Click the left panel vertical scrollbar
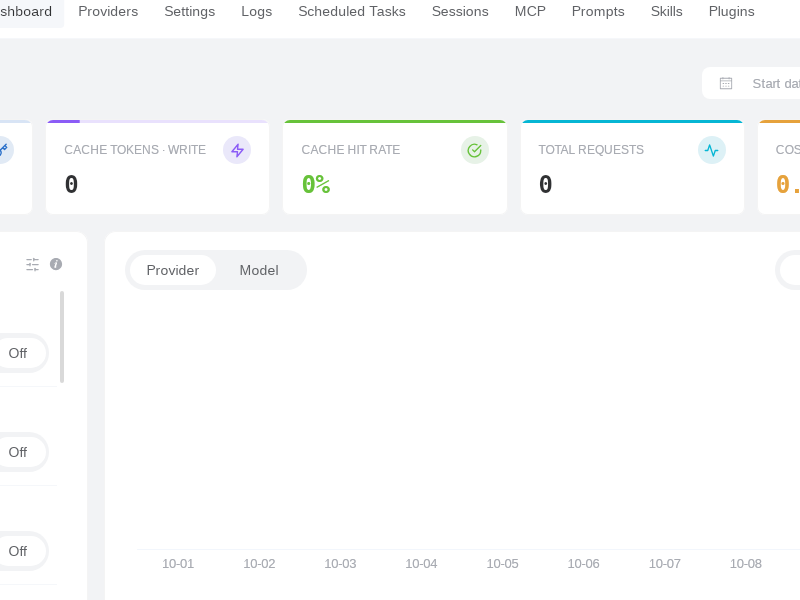Screen dimensions: 800x600 [x=62, y=337]
